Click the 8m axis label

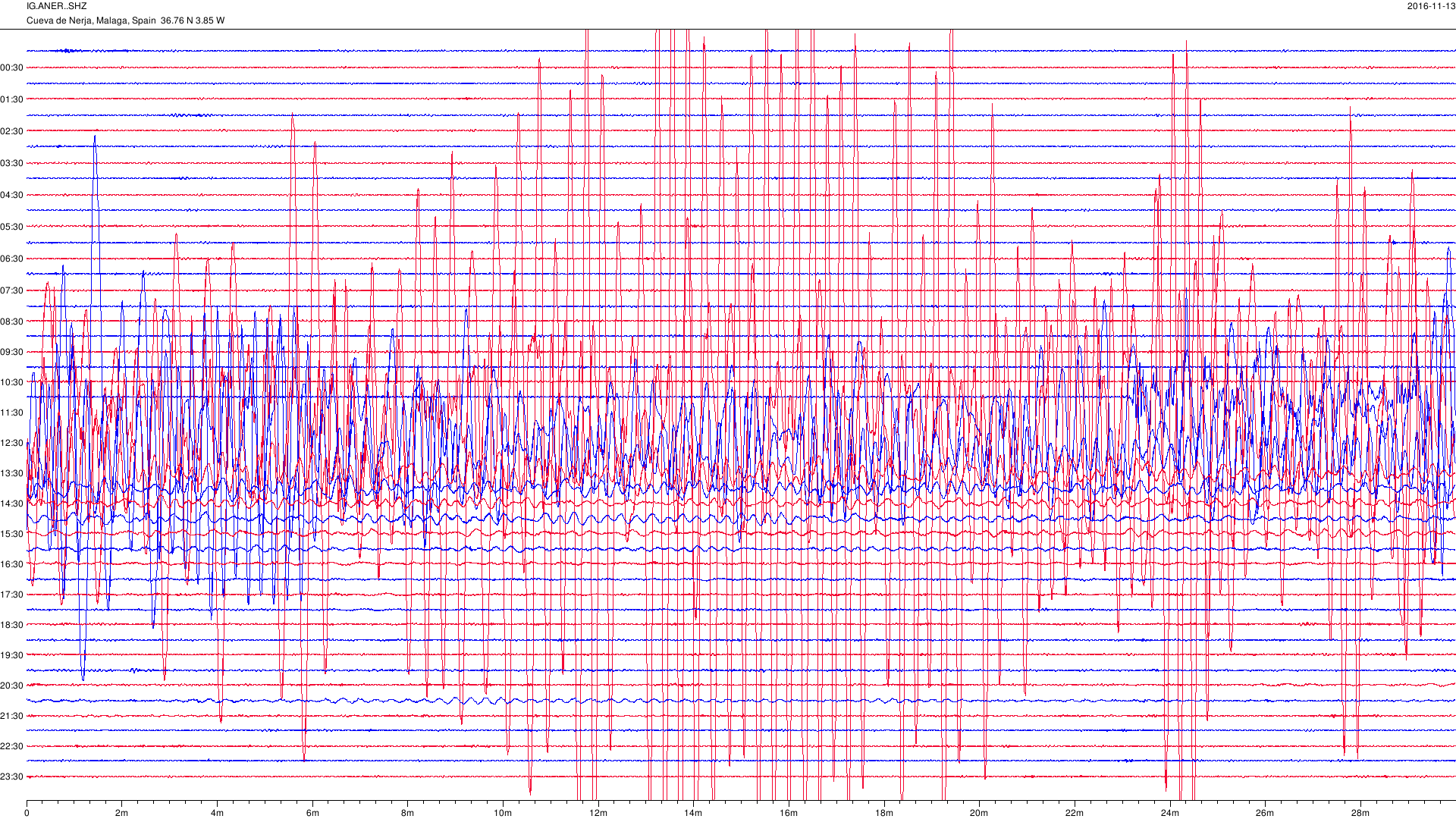407,813
